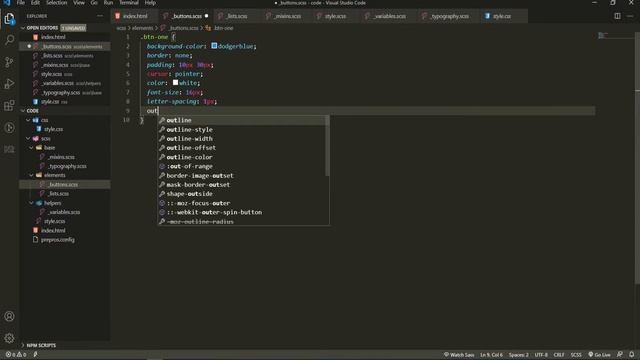Viewport: 640px width, 360px height.
Task: Open prepros.config in the file tree
Action: click(x=57, y=240)
